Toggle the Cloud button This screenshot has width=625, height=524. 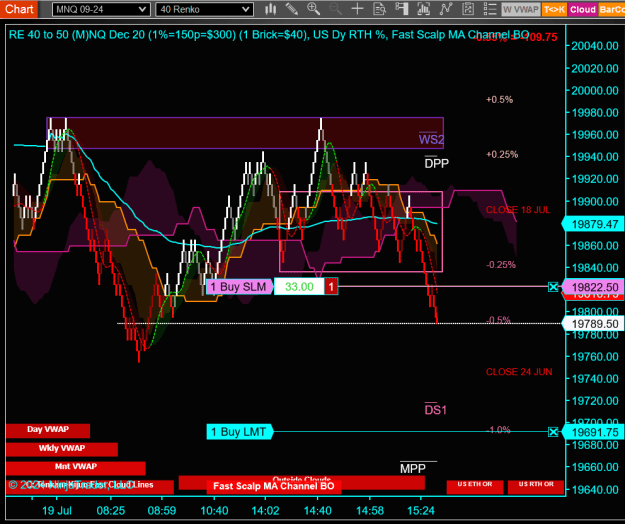pos(582,9)
